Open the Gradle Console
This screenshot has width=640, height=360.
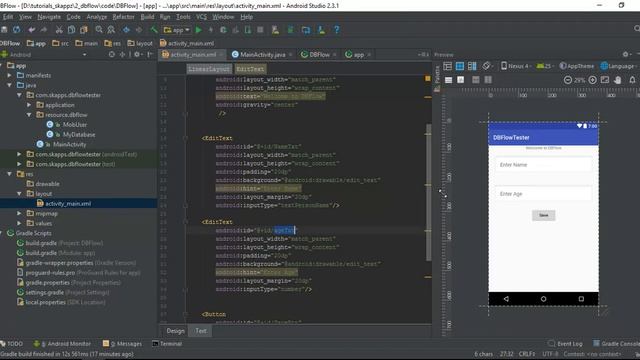click(x=616, y=344)
